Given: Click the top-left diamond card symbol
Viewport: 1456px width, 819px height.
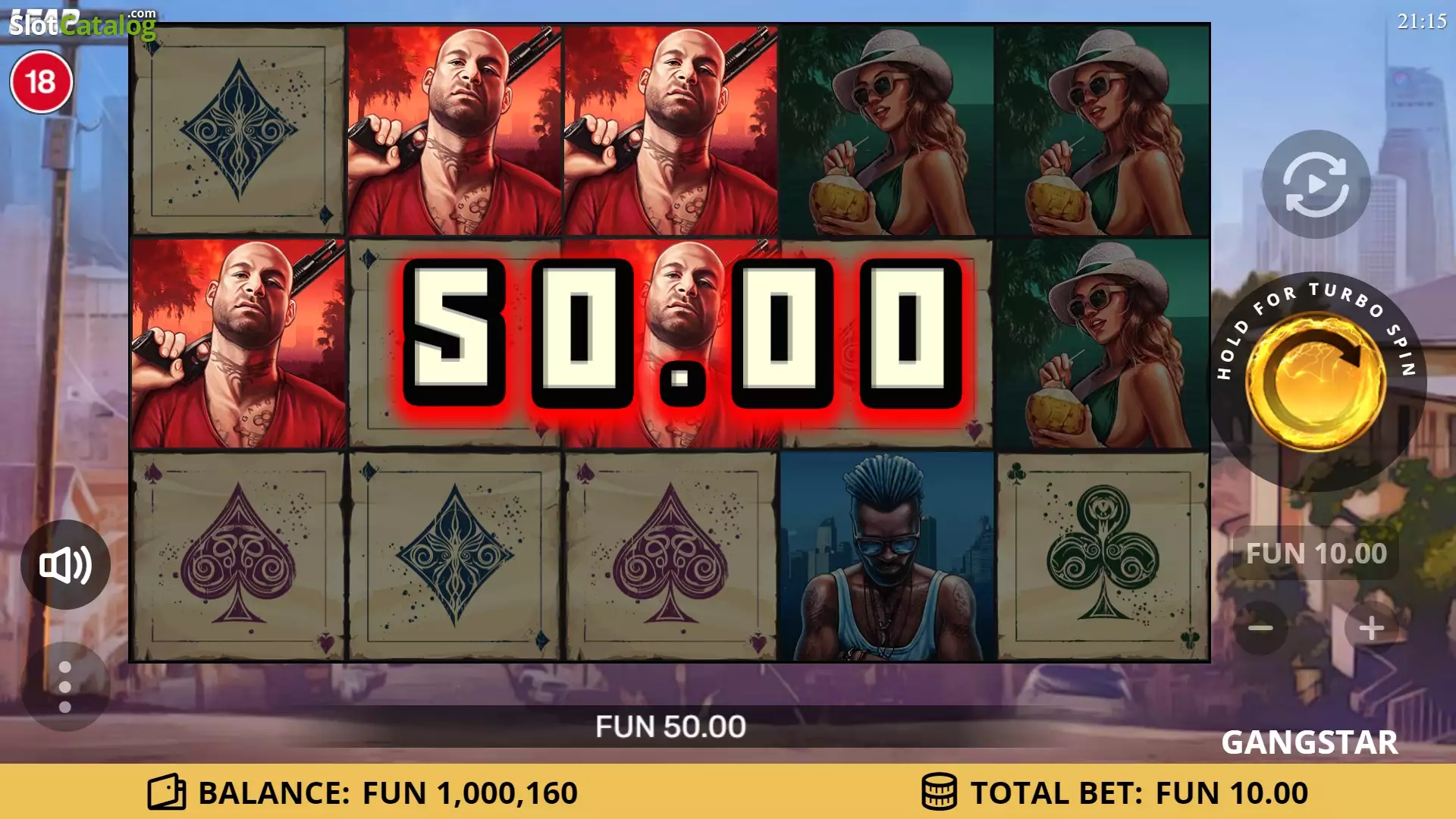Looking at the screenshot, I should [238, 130].
